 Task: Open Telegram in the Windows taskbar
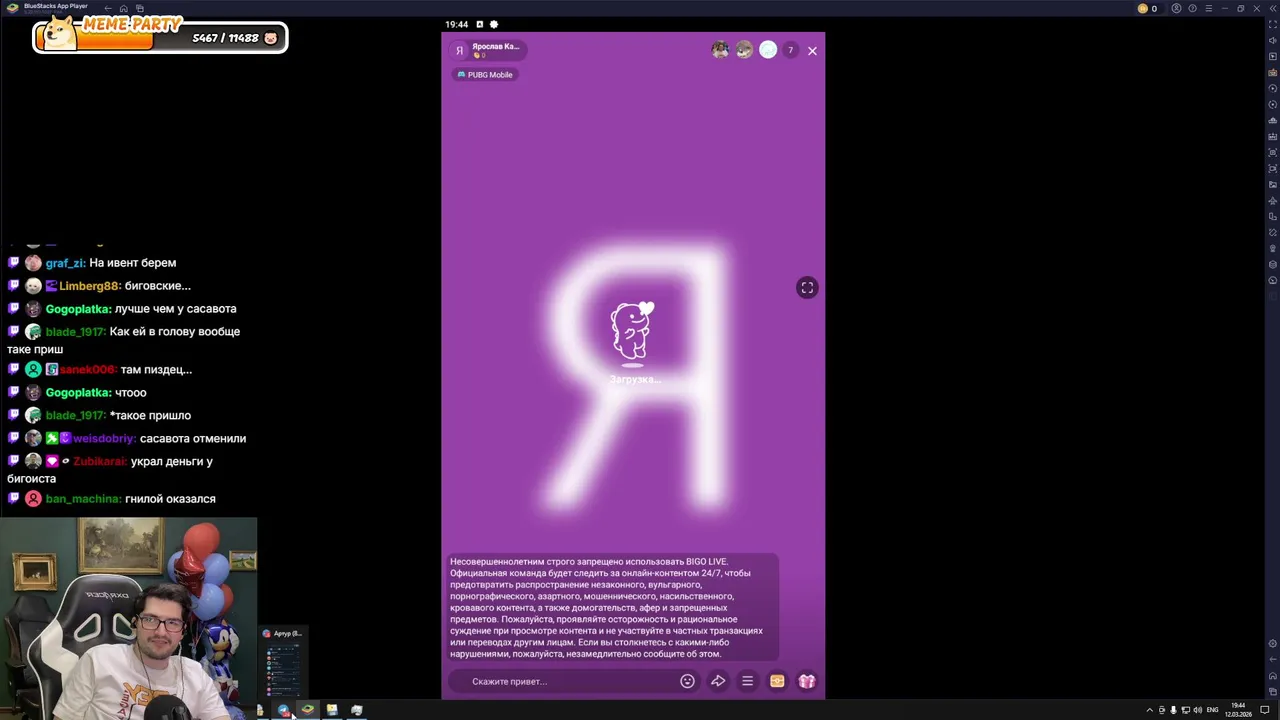[283, 710]
